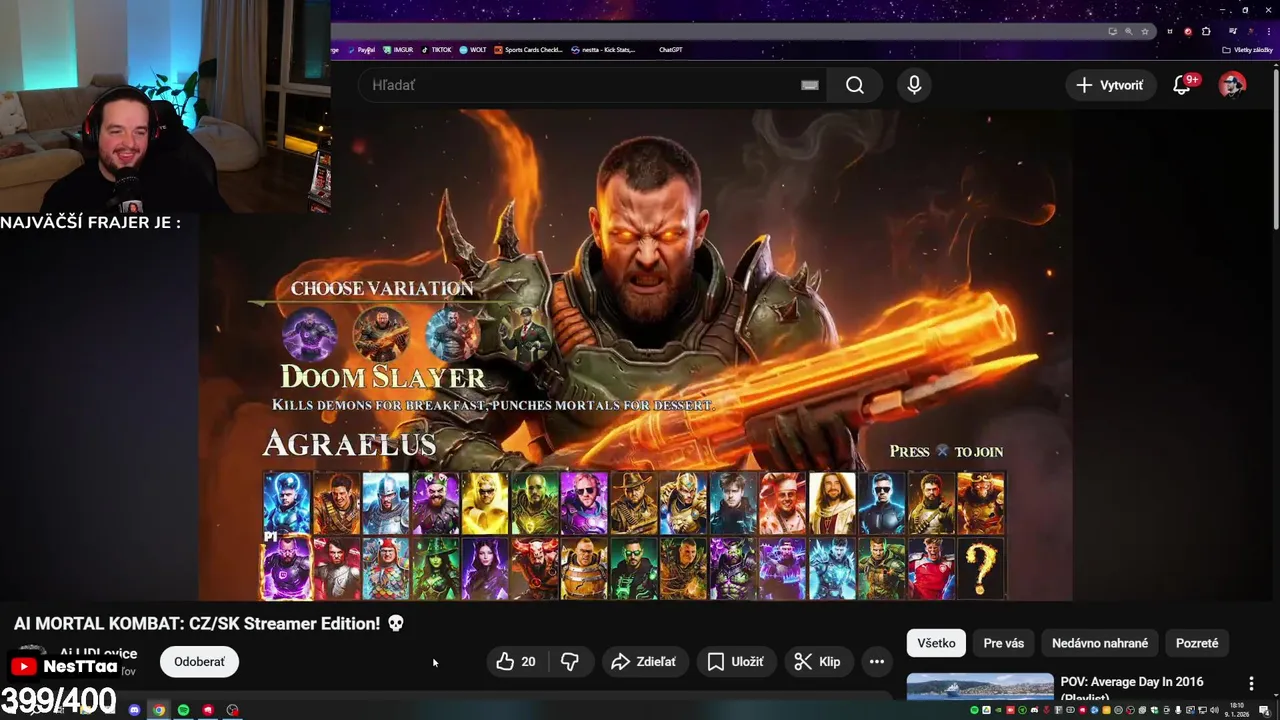Open more actions three-dot menu under video
Screen dimensions: 1280x720
pyautogui.click(x=876, y=661)
